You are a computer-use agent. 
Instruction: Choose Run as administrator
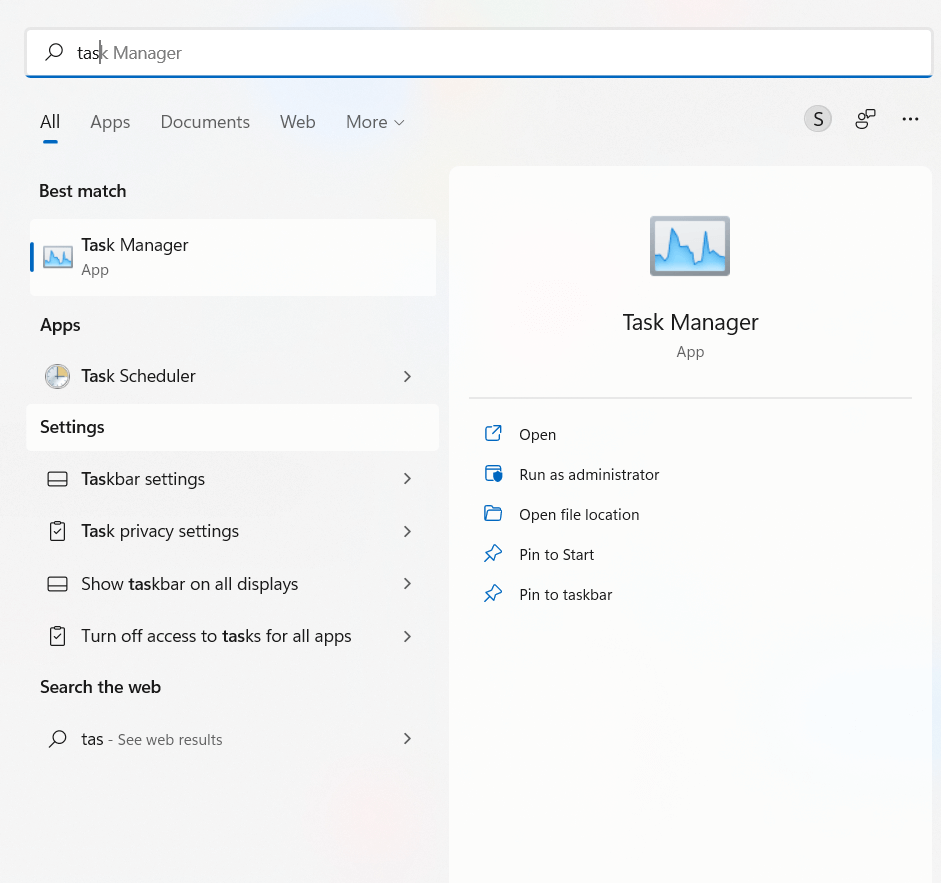coord(589,475)
